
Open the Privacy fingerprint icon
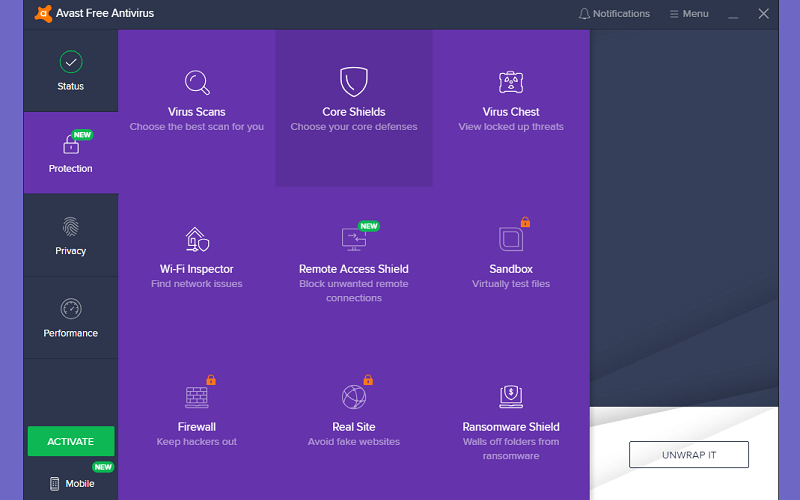coord(71,227)
